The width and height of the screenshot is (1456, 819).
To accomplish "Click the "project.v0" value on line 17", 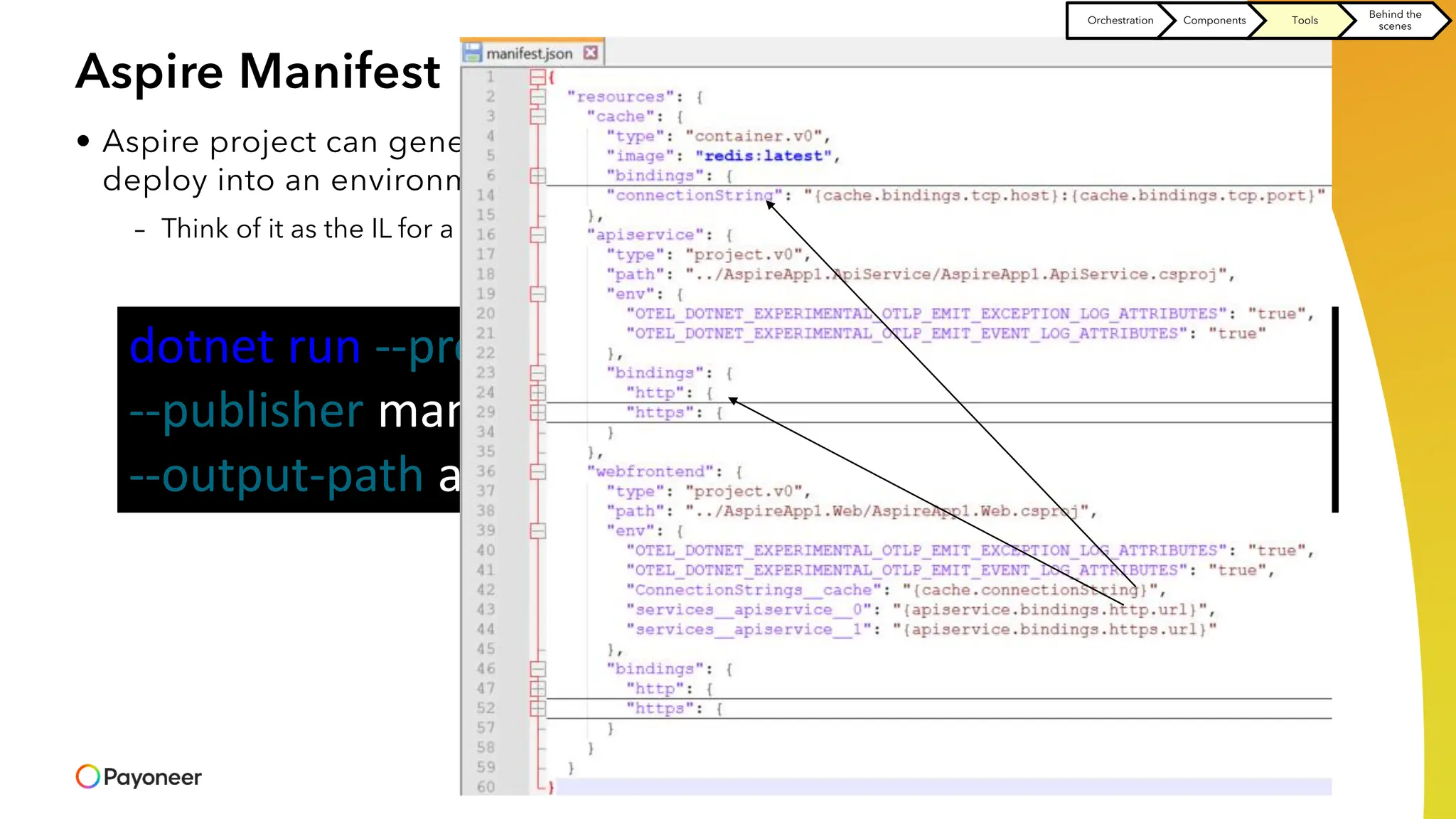I will (743, 255).
